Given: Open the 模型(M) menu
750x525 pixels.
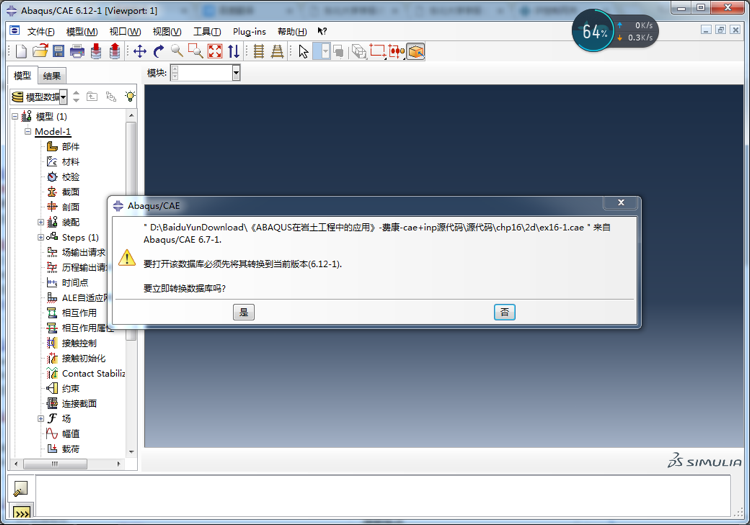Looking at the screenshot, I should [x=82, y=32].
